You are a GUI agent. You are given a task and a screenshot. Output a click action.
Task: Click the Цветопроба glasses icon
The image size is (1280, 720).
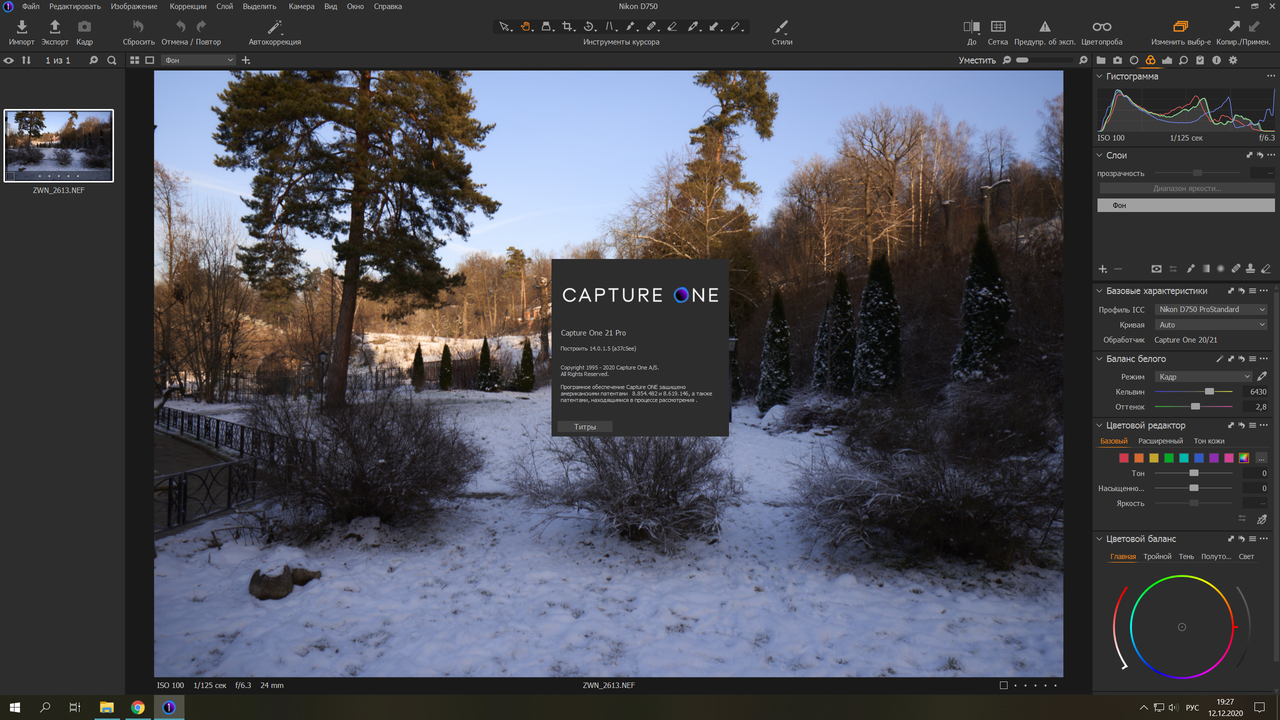tap(1101, 27)
